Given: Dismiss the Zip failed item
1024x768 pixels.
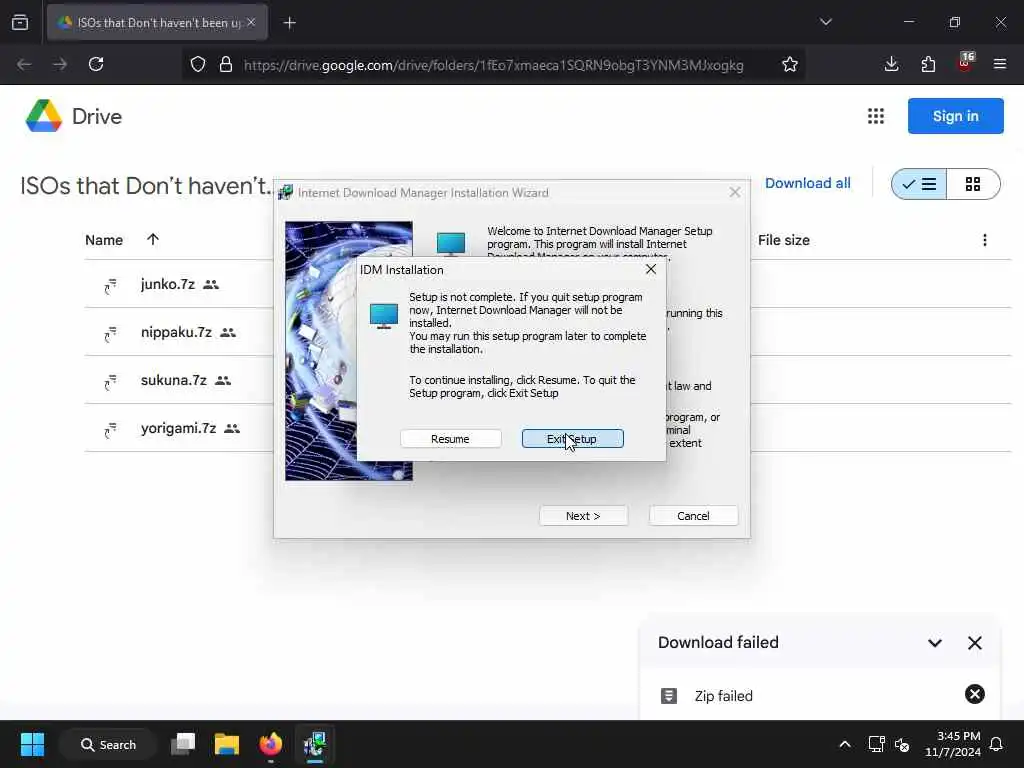Looking at the screenshot, I should point(974,694).
